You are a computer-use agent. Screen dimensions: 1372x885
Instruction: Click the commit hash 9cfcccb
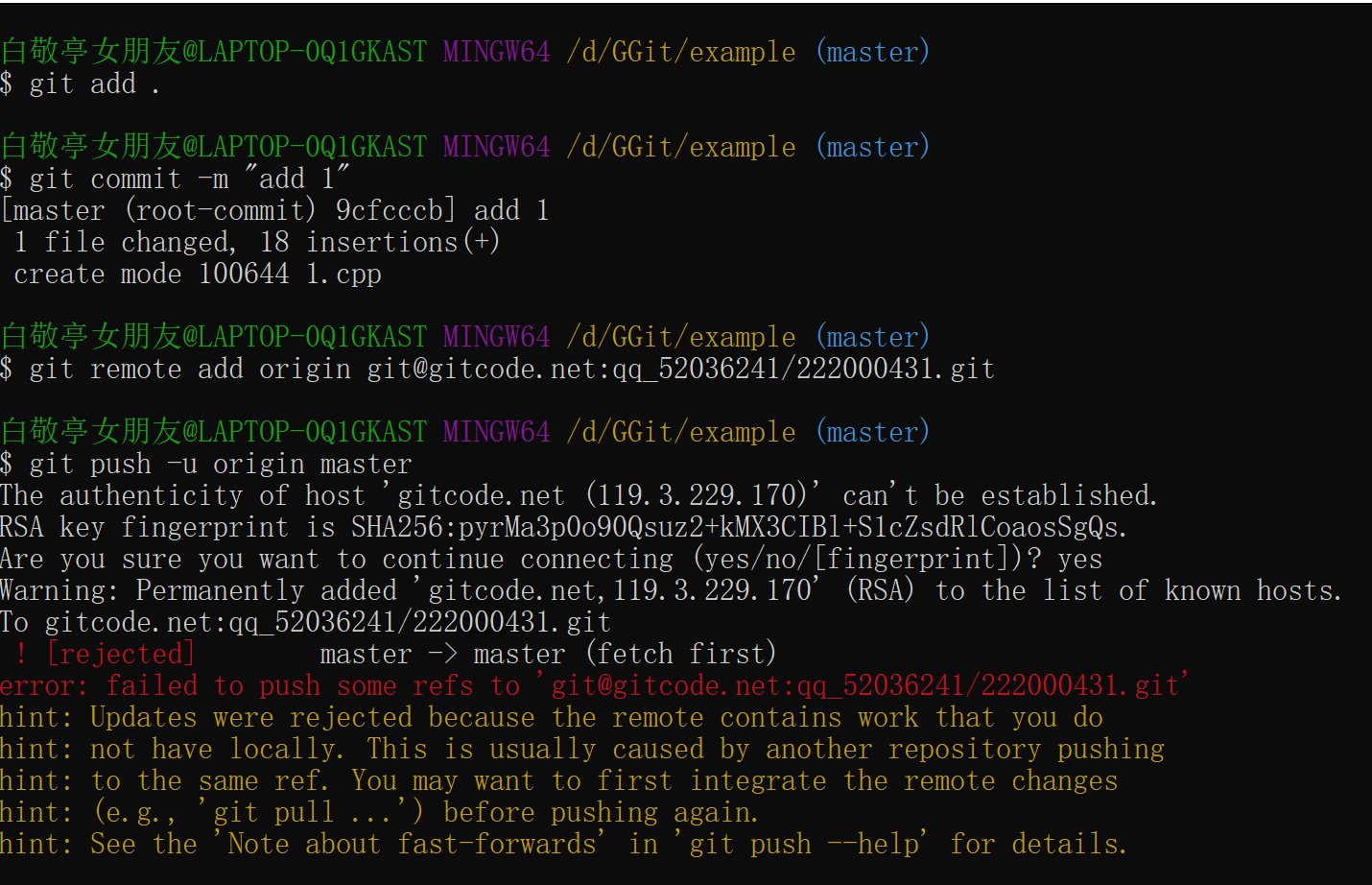(390, 211)
